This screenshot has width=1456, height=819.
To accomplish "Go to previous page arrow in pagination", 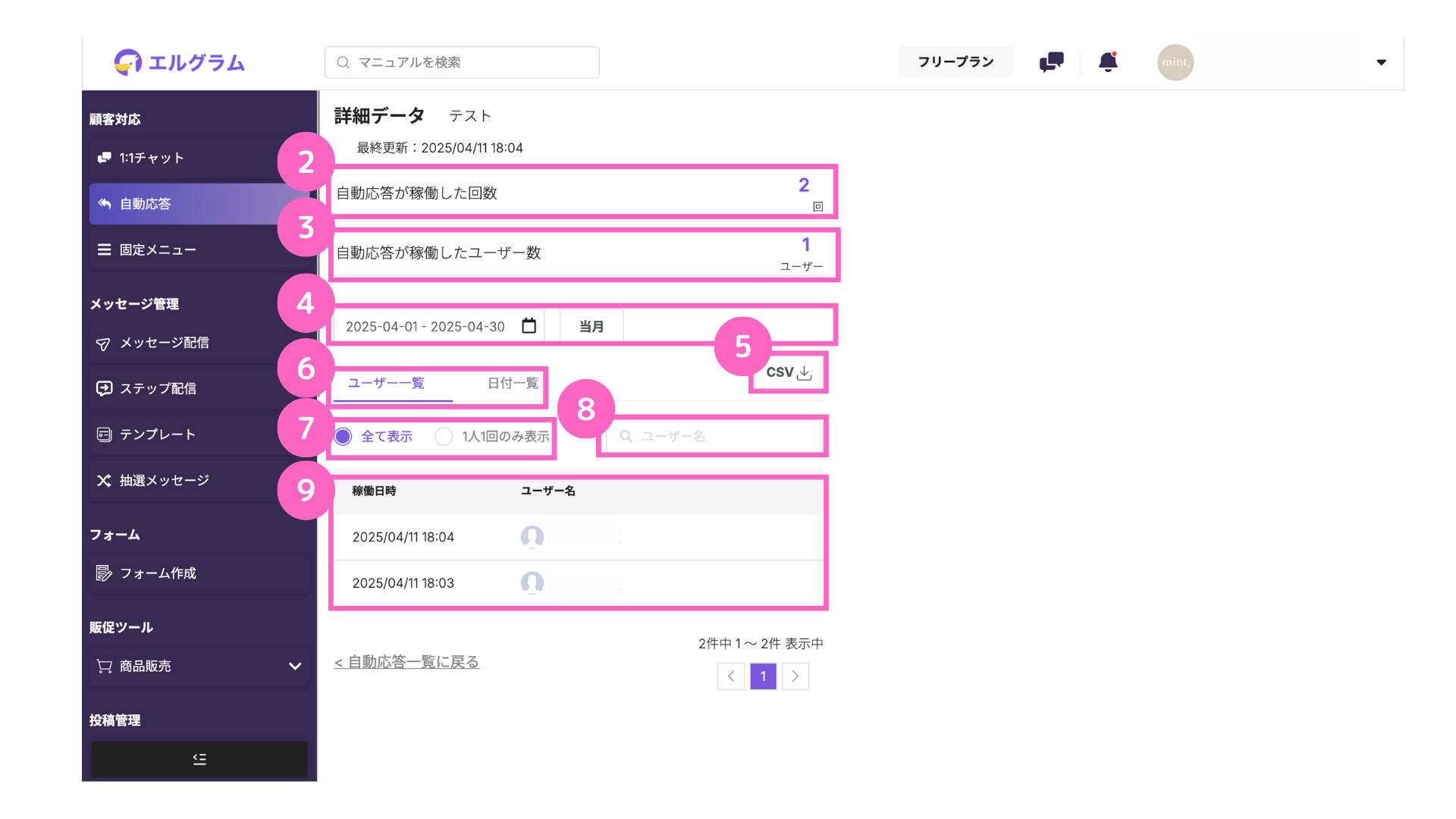I will [x=731, y=676].
